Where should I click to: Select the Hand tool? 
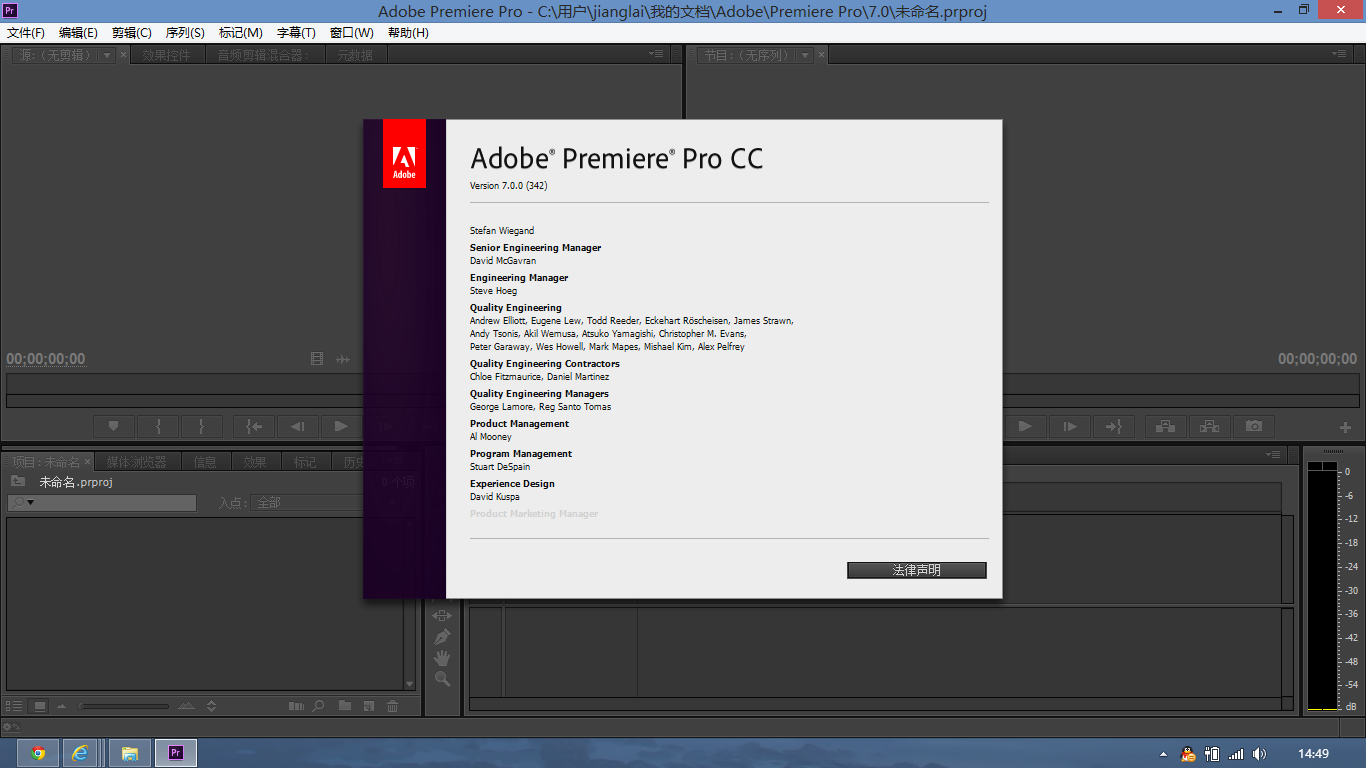point(442,658)
